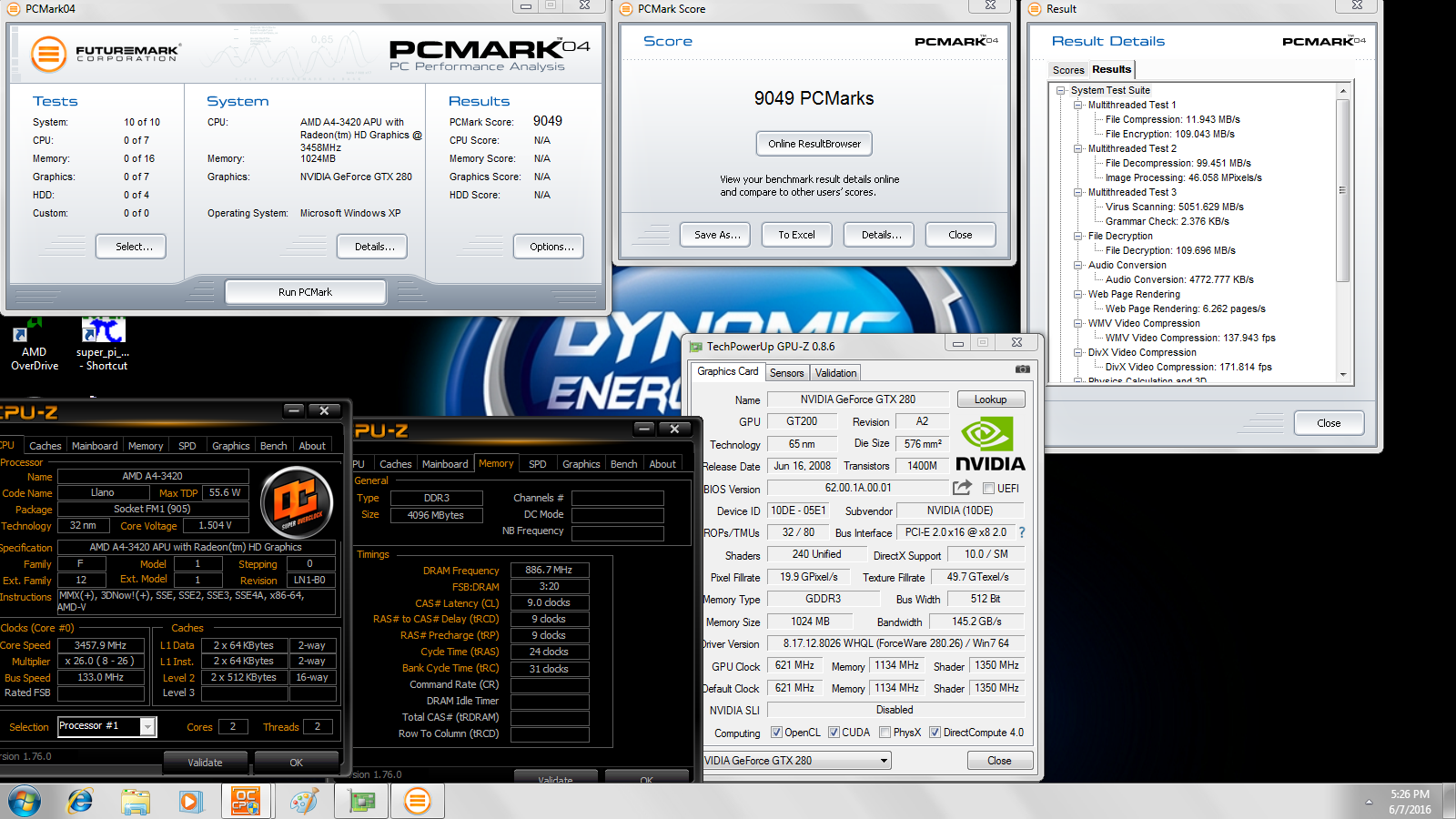The image size is (1456, 819).
Task: Collapse the WMV Video Compression tree node
Action: tap(1078, 323)
